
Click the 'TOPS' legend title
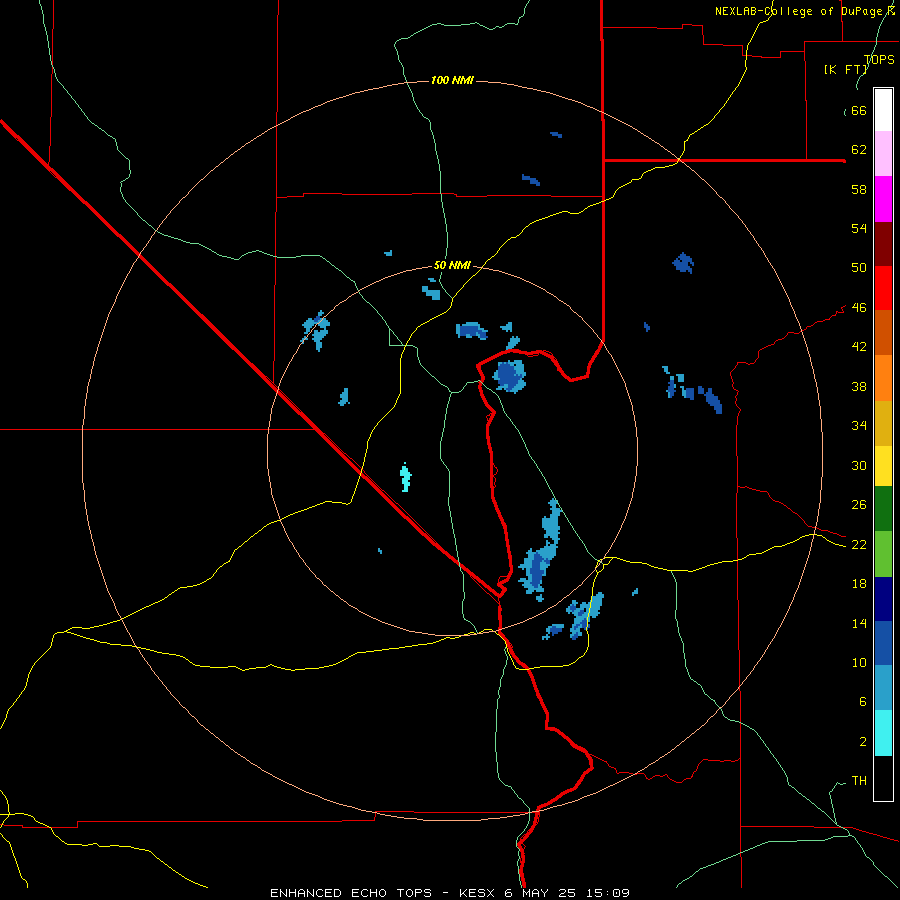[879, 60]
